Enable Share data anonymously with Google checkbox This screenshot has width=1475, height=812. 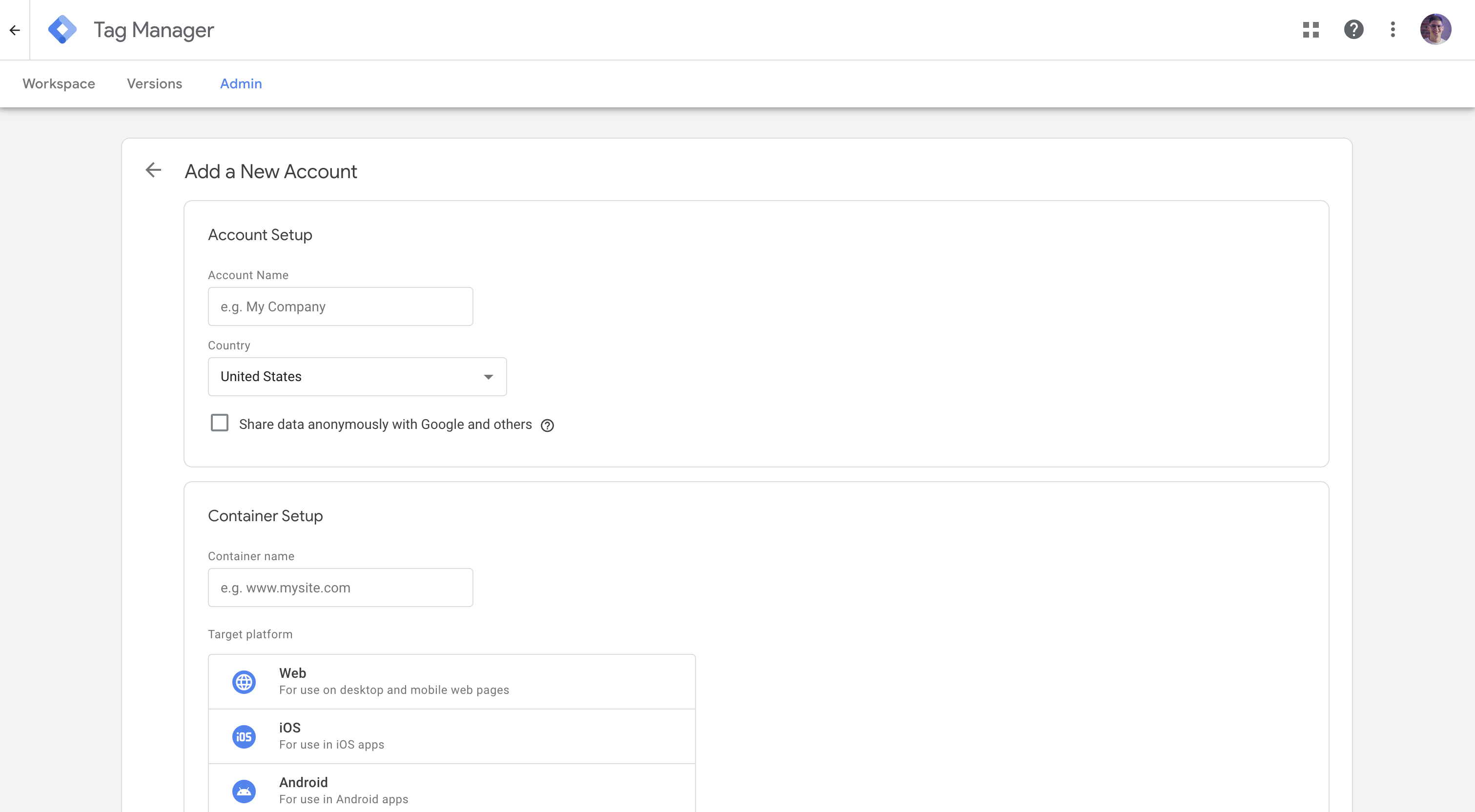[219, 423]
